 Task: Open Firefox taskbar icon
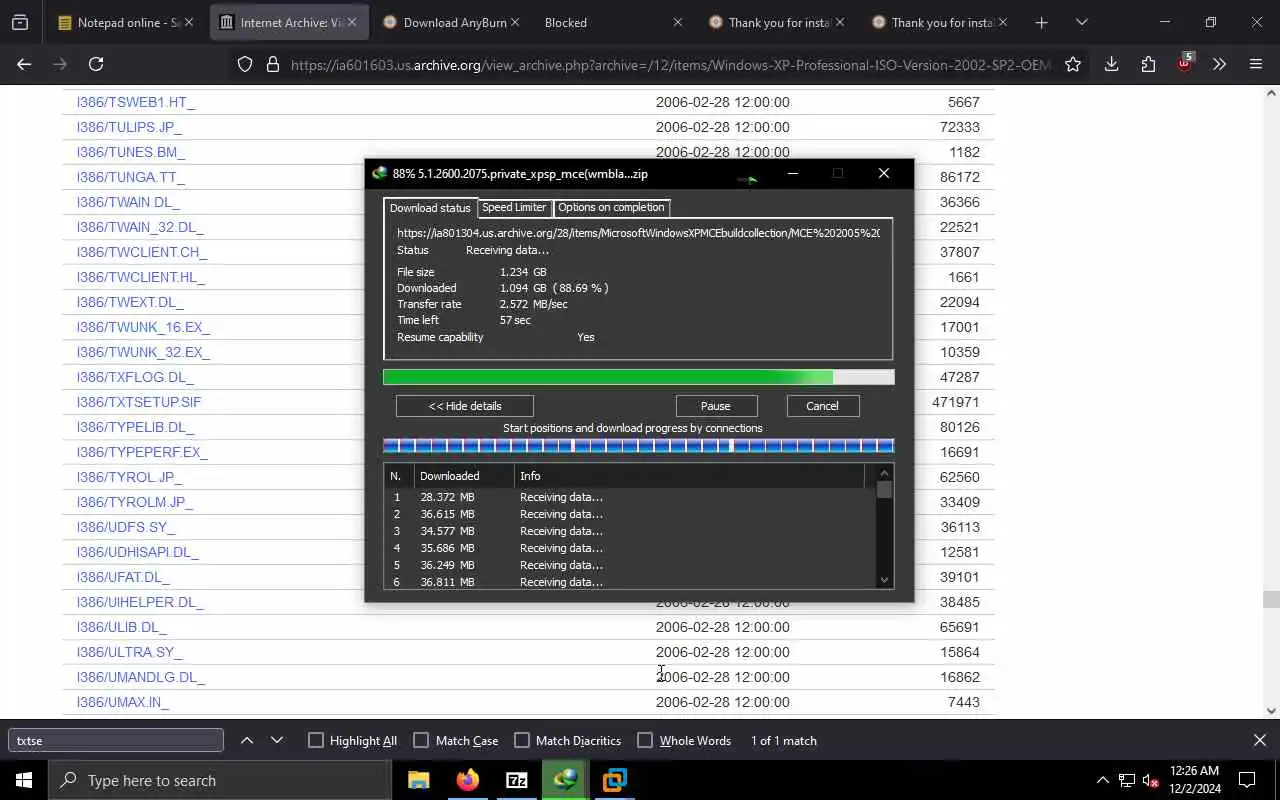point(468,780)
